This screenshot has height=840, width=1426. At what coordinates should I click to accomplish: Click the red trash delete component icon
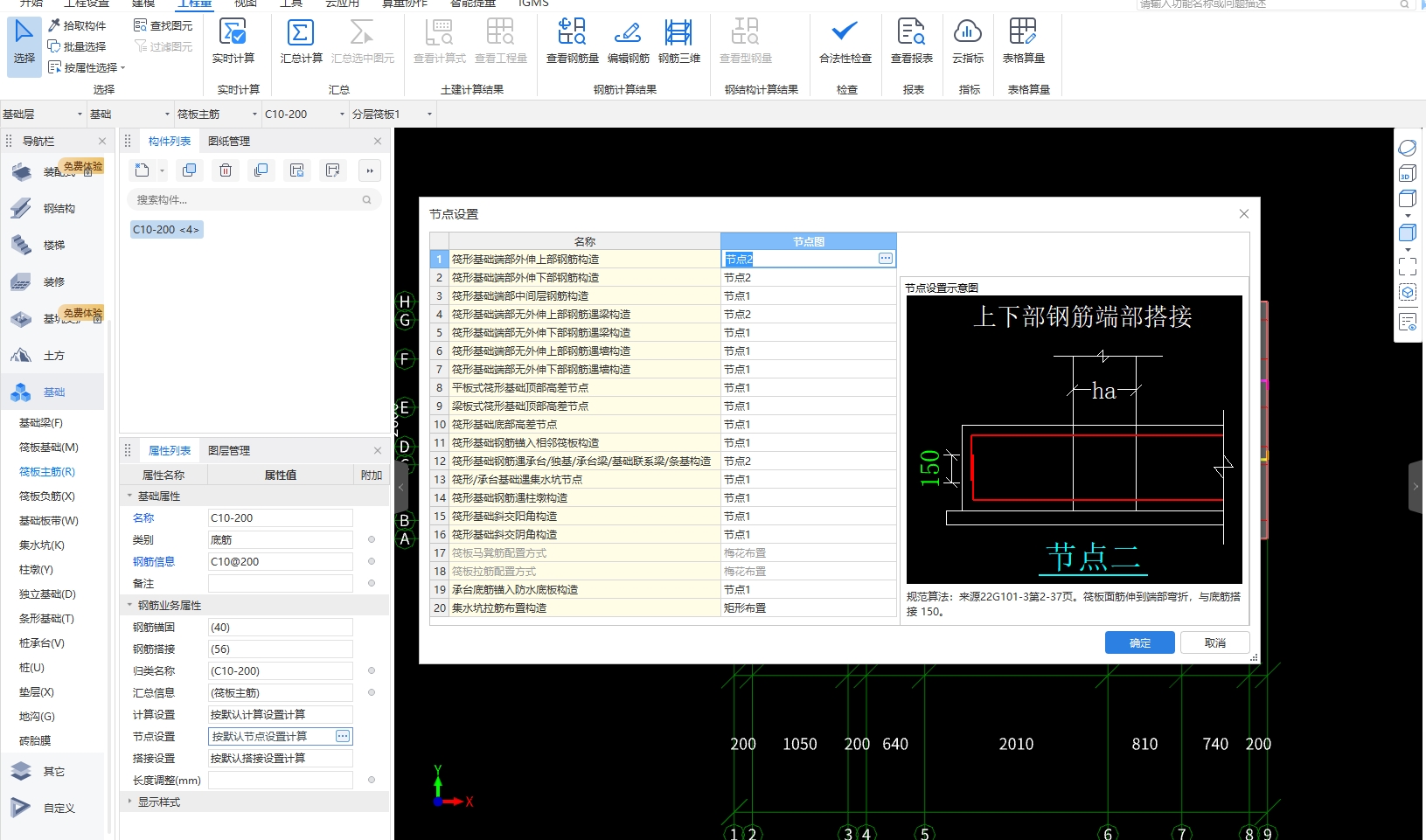pos(226,170)
